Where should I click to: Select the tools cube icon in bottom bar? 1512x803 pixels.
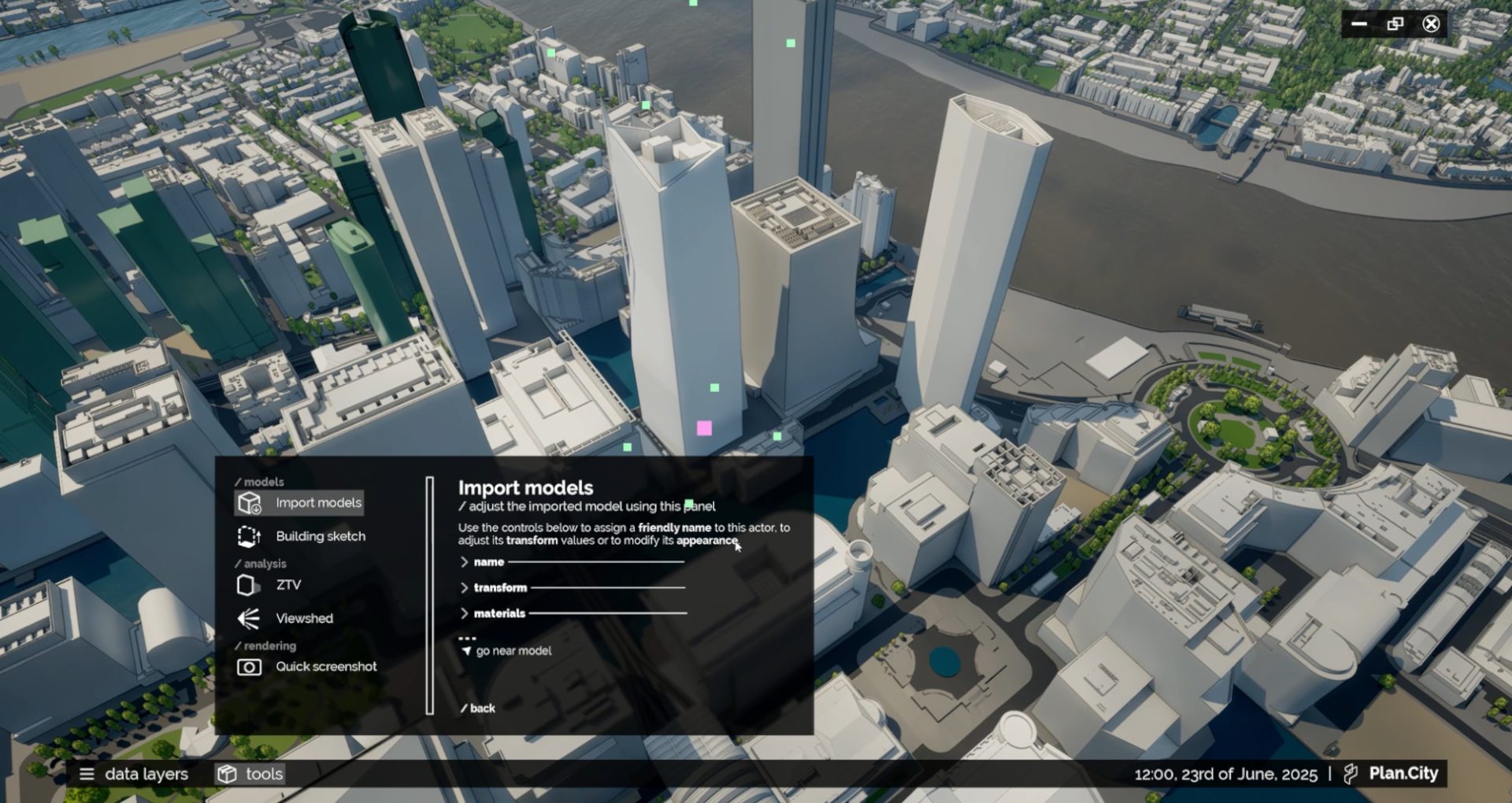pos(227,774)
